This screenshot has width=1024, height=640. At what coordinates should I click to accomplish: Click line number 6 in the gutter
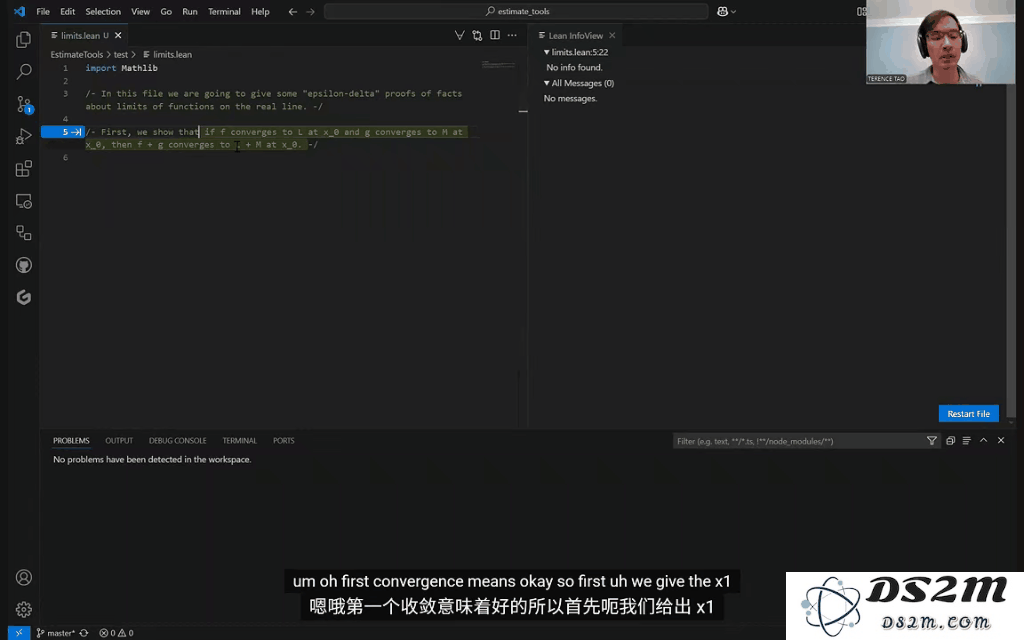[65, 157]
